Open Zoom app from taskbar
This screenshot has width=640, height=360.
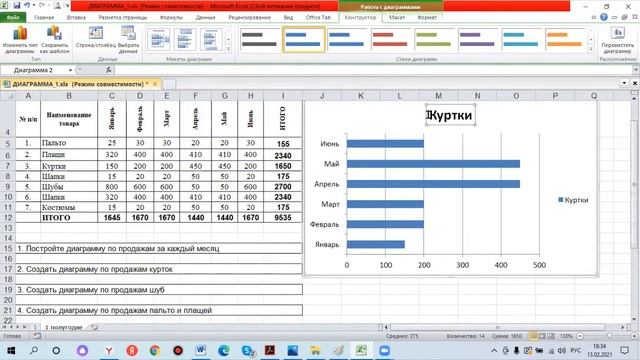(x=384, y=351)
